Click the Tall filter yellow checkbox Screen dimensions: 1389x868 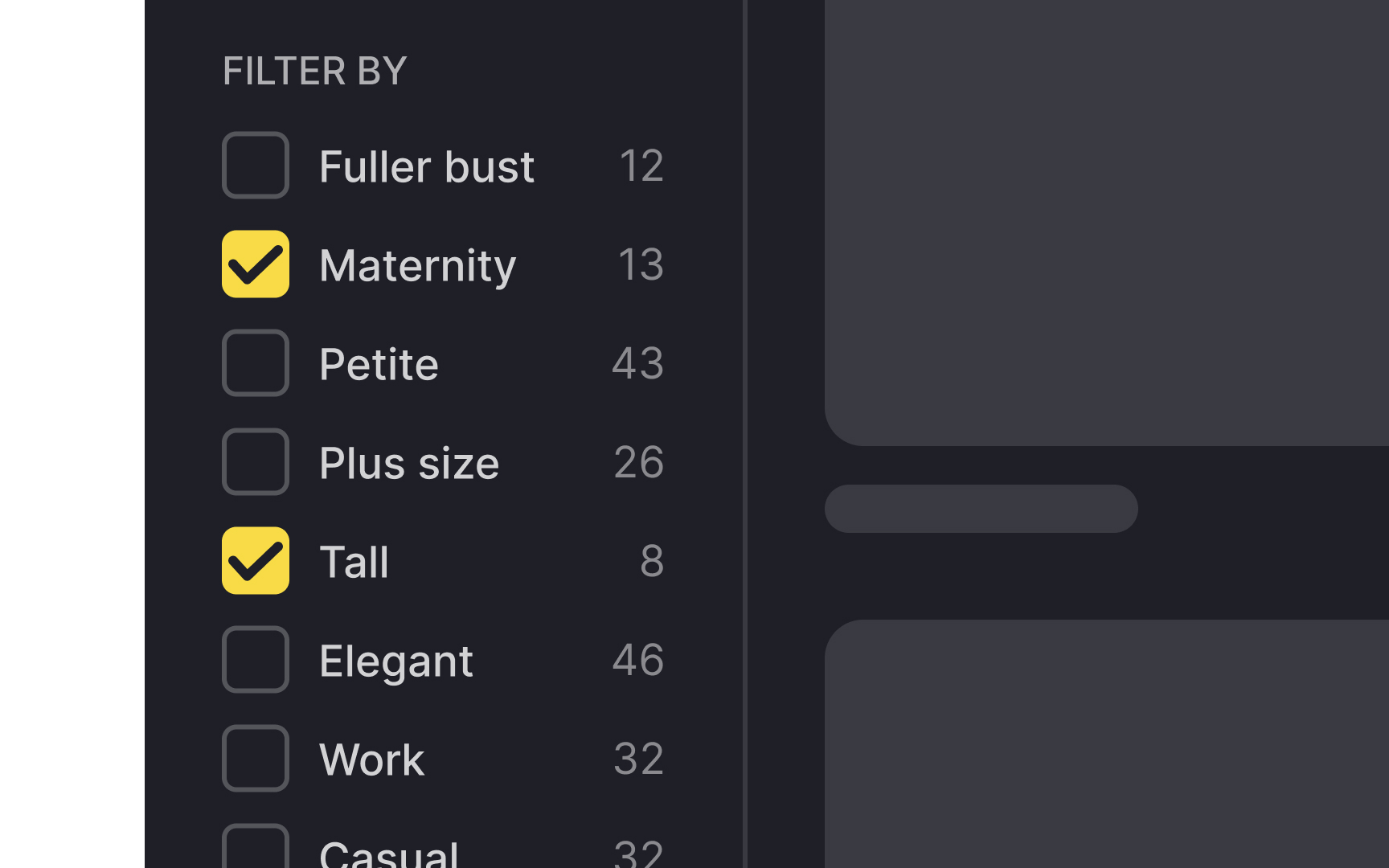(x=255, y=560)
